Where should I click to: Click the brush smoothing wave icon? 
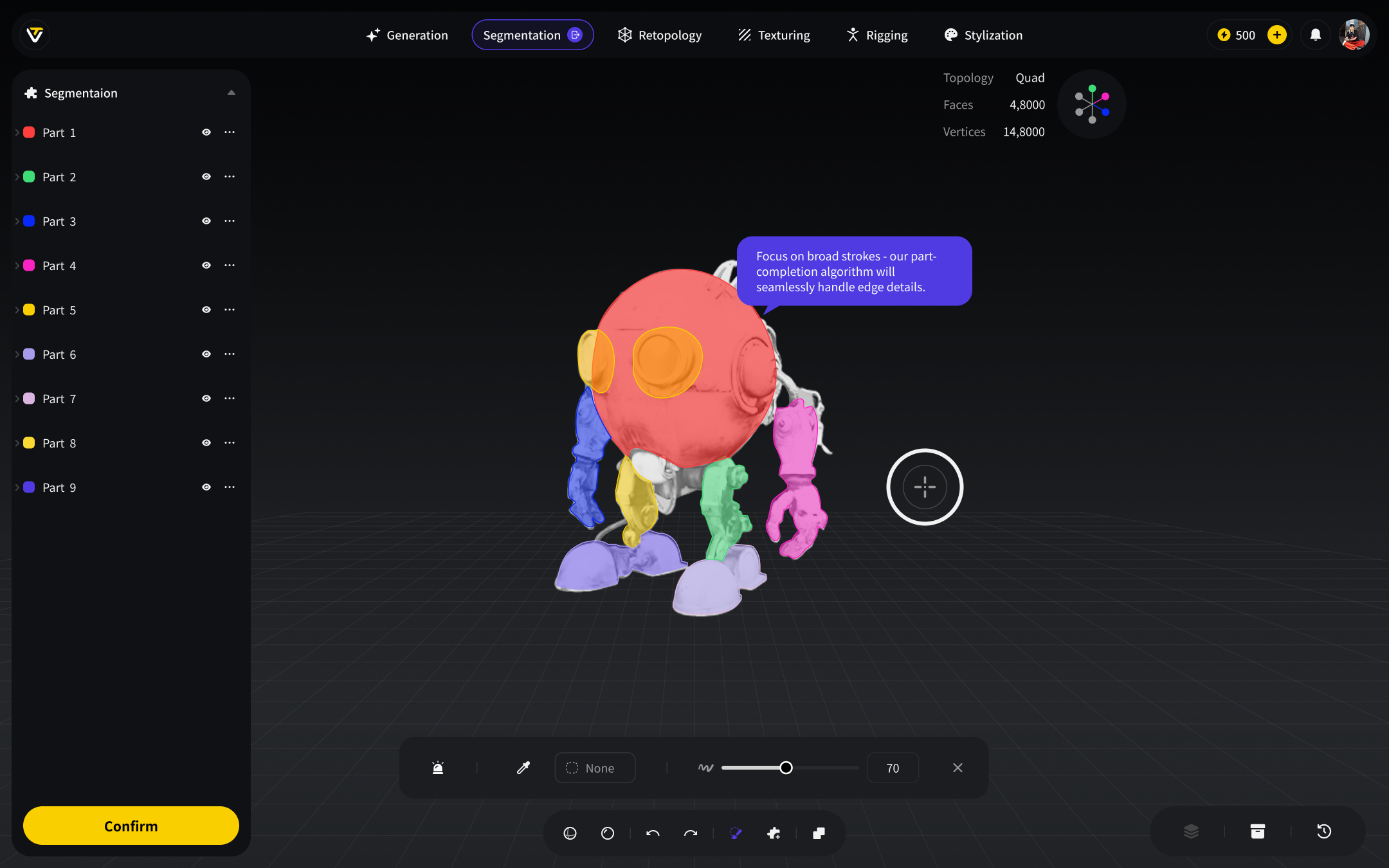pos(705,768)
